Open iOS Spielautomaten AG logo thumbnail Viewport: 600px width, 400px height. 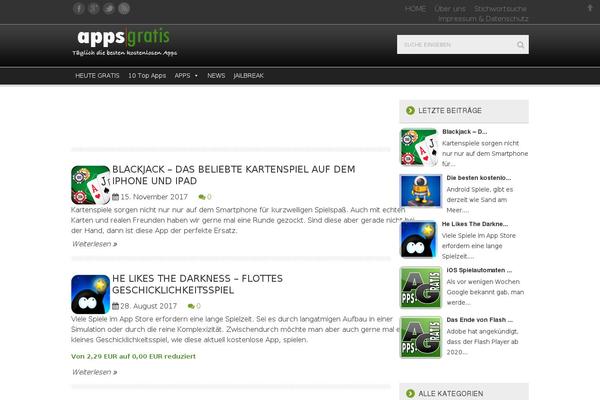[x=421, y=287]
